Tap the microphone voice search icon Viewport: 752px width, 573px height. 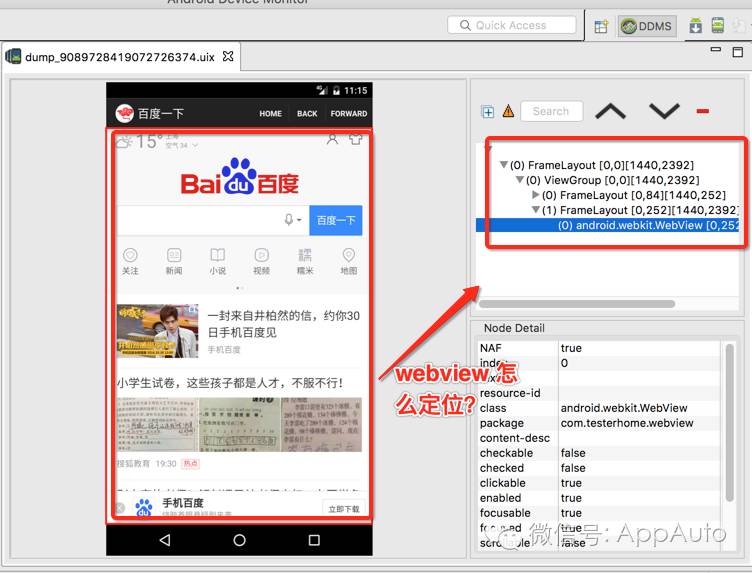(x=289, y=220)
